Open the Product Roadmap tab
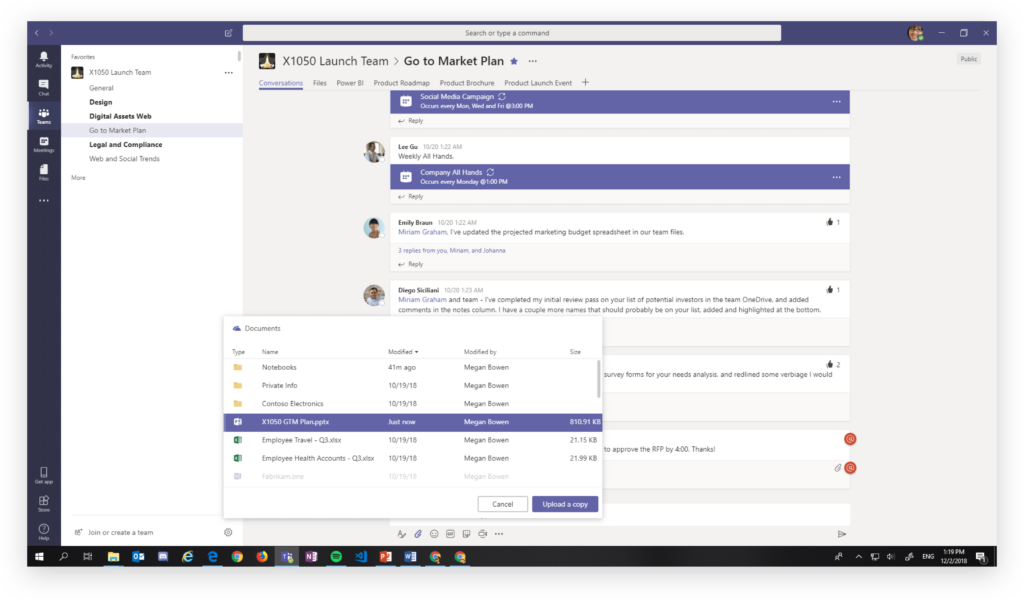The image size is (1024, 600). (402, 83)
